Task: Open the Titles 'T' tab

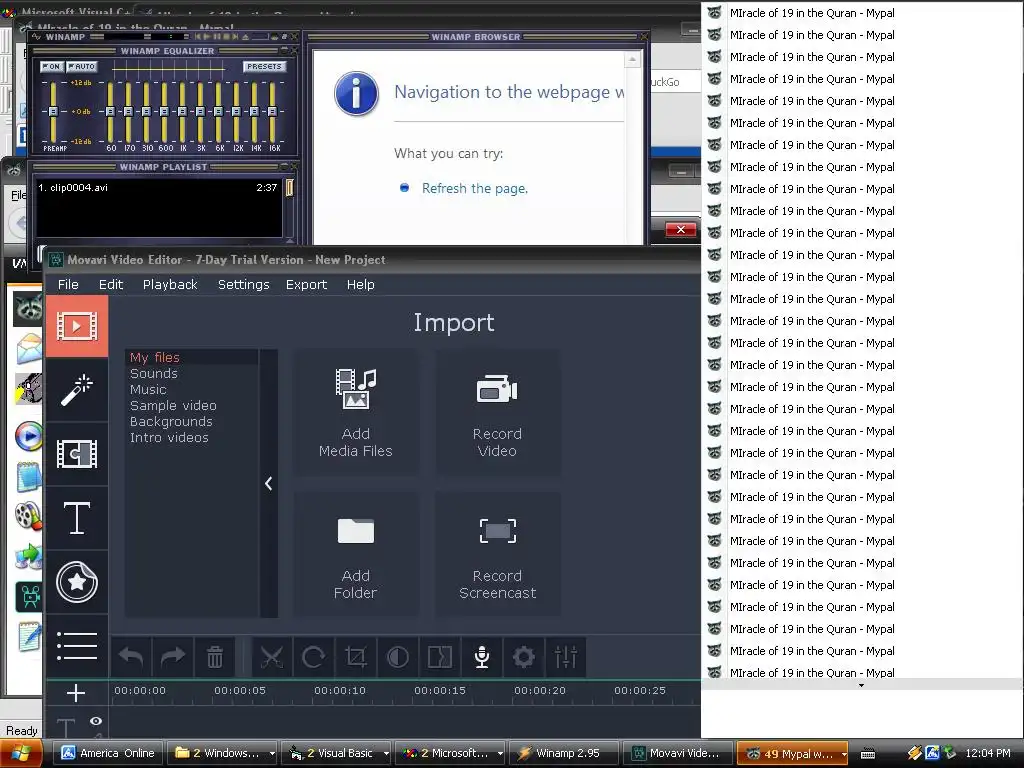Action: pyautogui.click(x=77, y=518)
